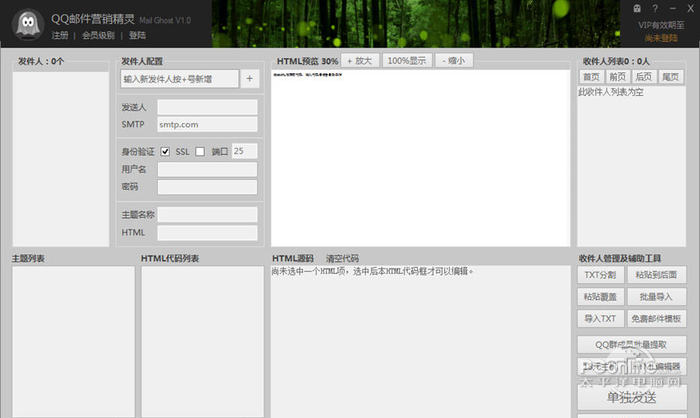Focus the 用户名 username field
Screen dimensions: 700x418
208,169
